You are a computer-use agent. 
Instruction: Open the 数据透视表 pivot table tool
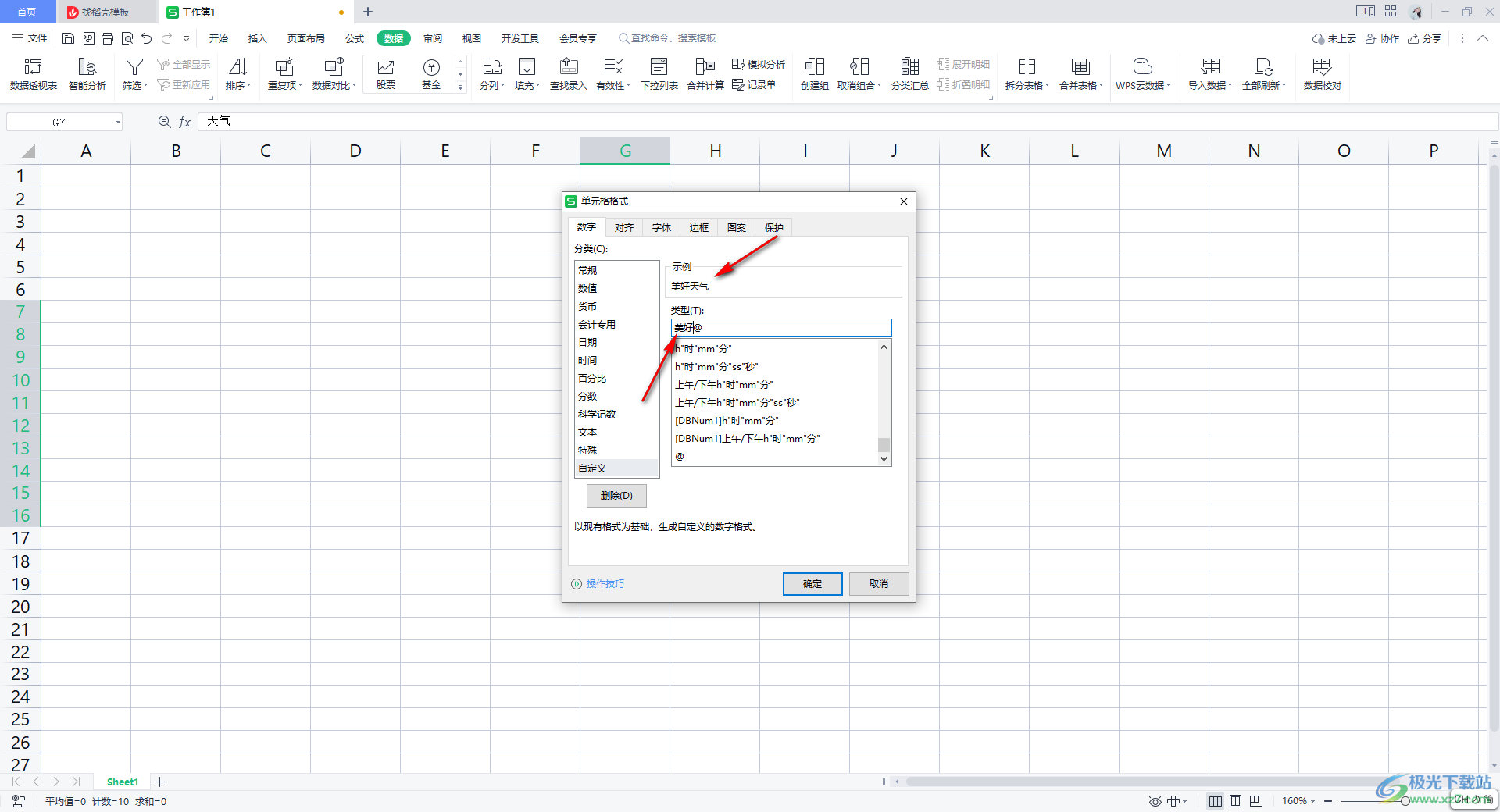click(x=33, y=74)
